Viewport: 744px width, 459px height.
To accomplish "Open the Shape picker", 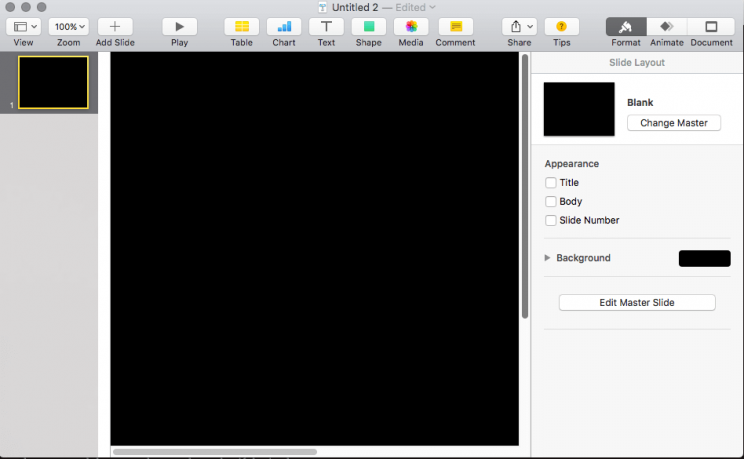I will pyautogui.click(x=368, y=27).
